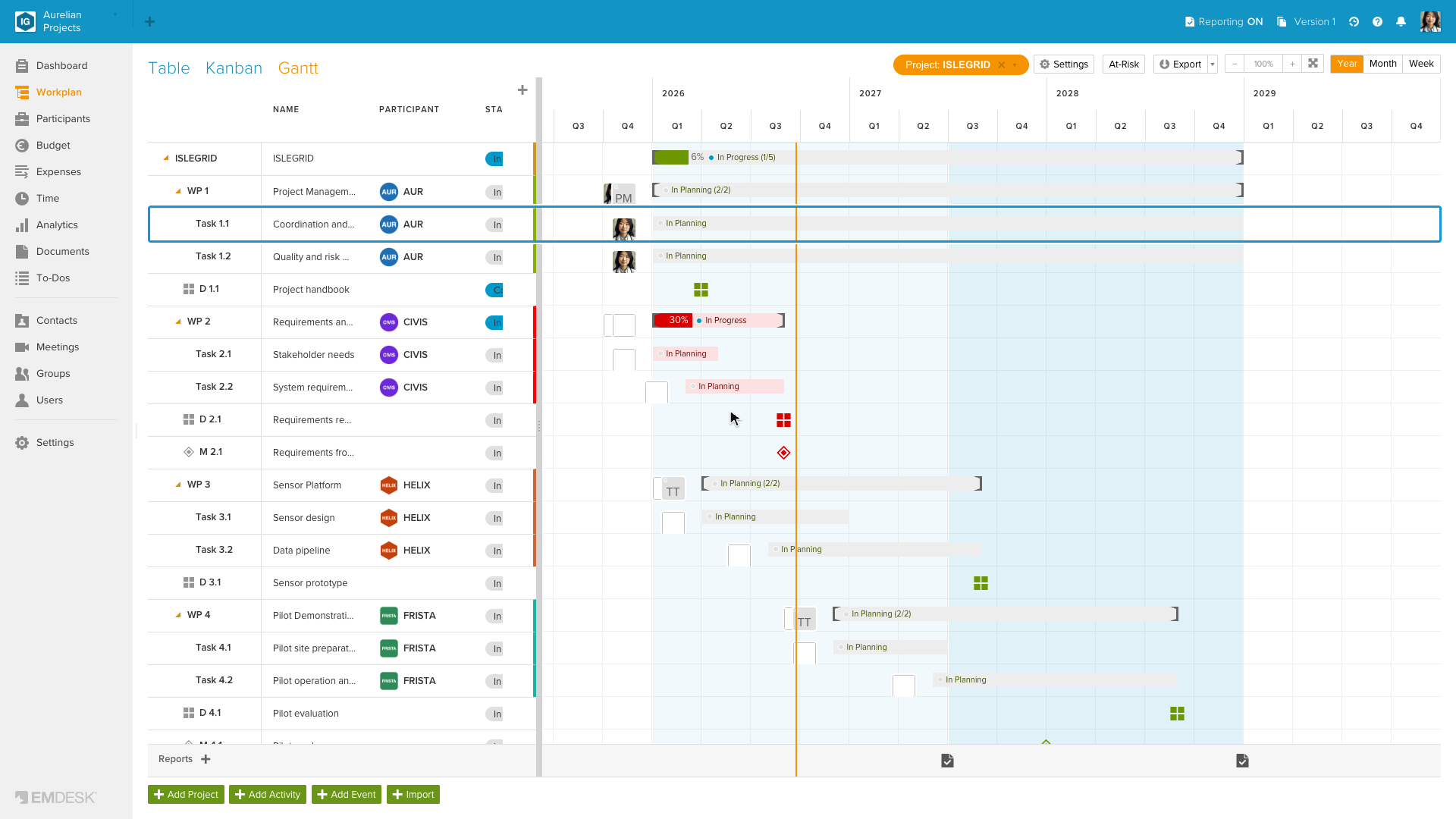Screen dimensions: 1456x819
Task: Switch to the Table view tab
Action: 169,68
